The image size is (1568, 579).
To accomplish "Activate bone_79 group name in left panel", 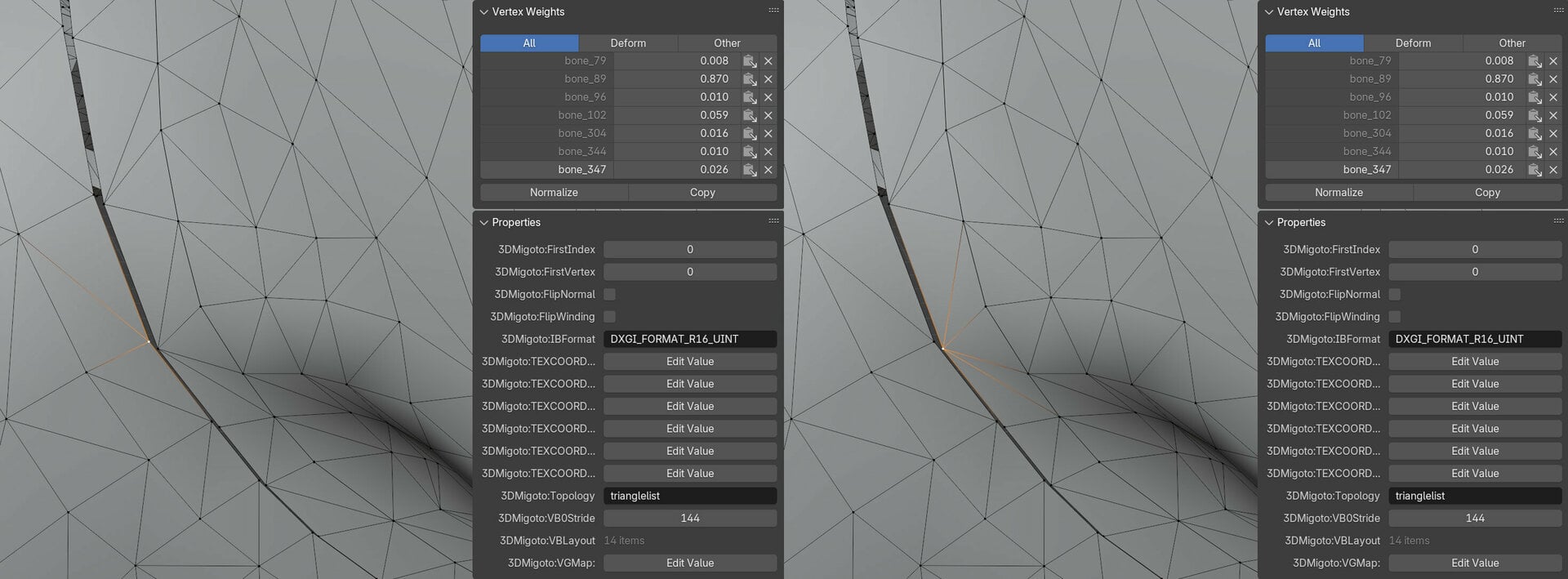I will (x=546, y=61).
